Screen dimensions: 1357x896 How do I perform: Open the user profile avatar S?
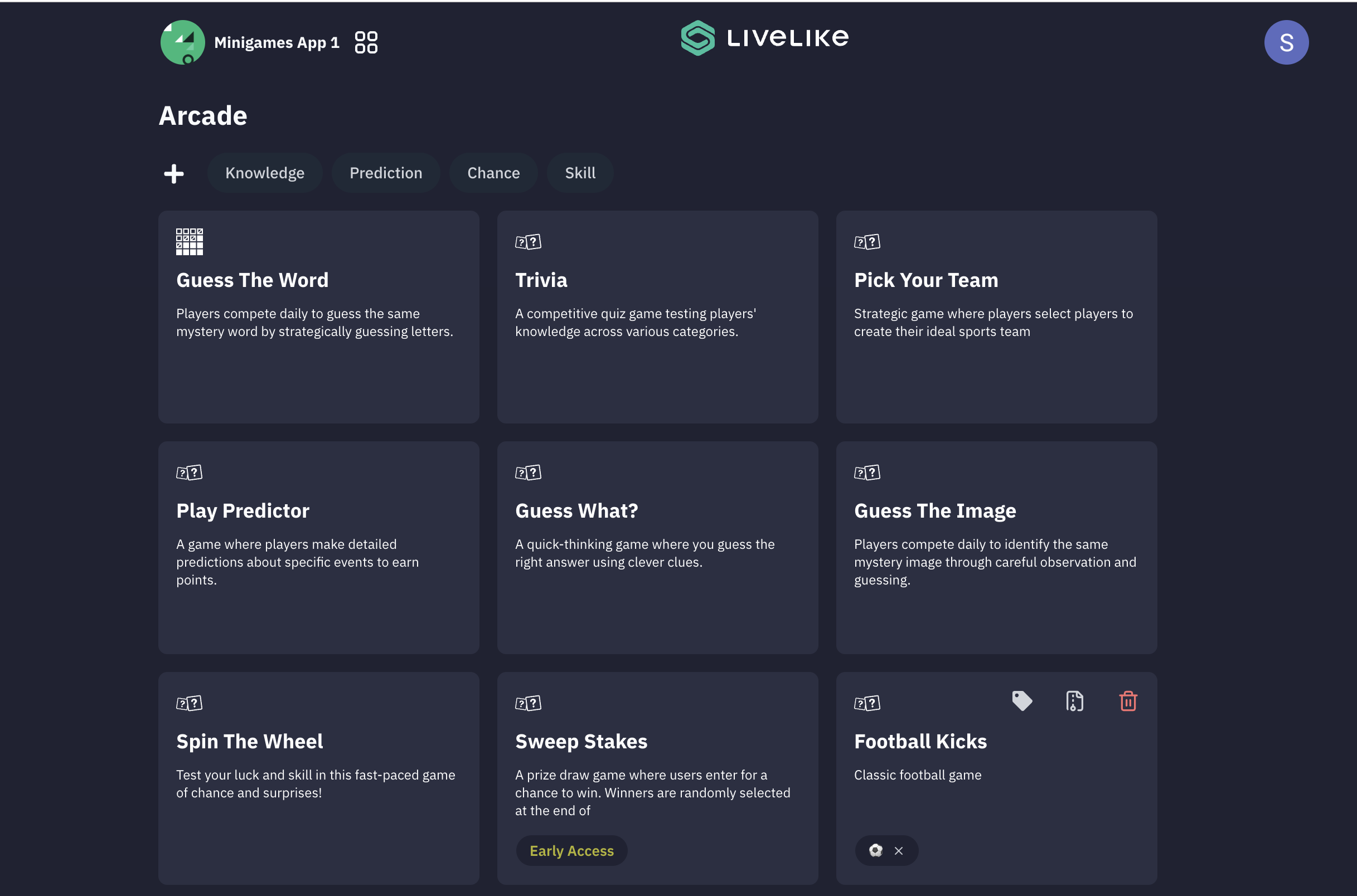pyautogui.click(x=1286, y=42)
